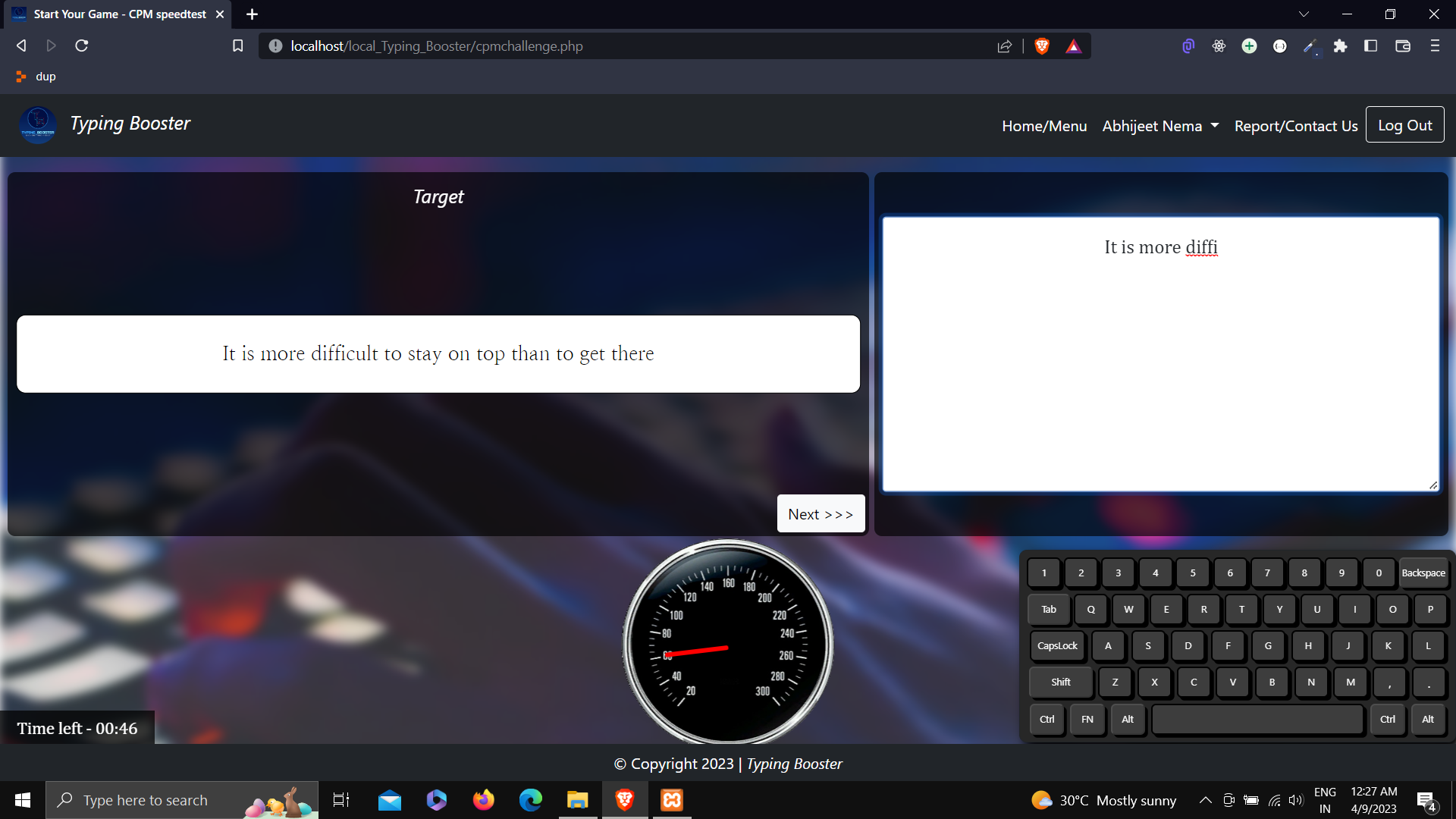Click the extensions puzzle icon in toolbar
Viewport: 1456px width, 819px height.
[x=1340, y=45]
